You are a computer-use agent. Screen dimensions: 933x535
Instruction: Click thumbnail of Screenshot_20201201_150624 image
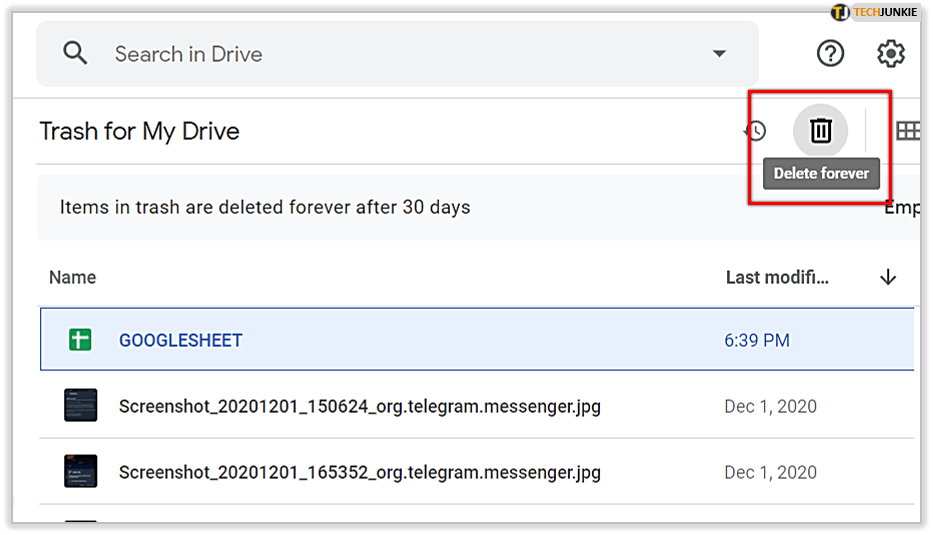(x=80, y=406)
